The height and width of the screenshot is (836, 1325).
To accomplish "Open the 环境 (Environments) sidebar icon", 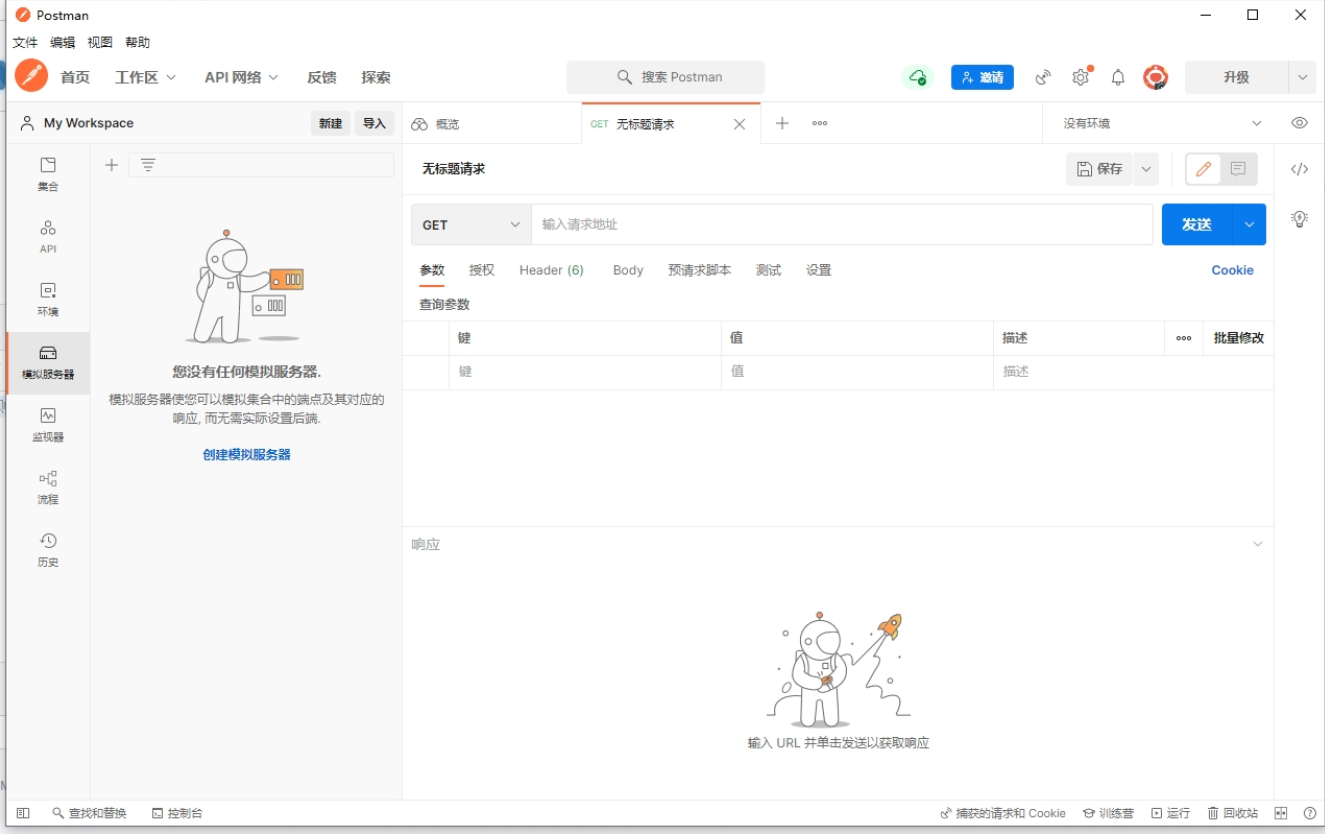I will (x=48, y=299).
